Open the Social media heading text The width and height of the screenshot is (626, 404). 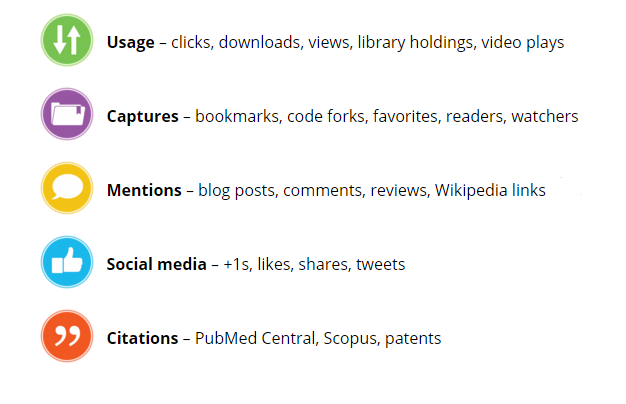point(156,264)
